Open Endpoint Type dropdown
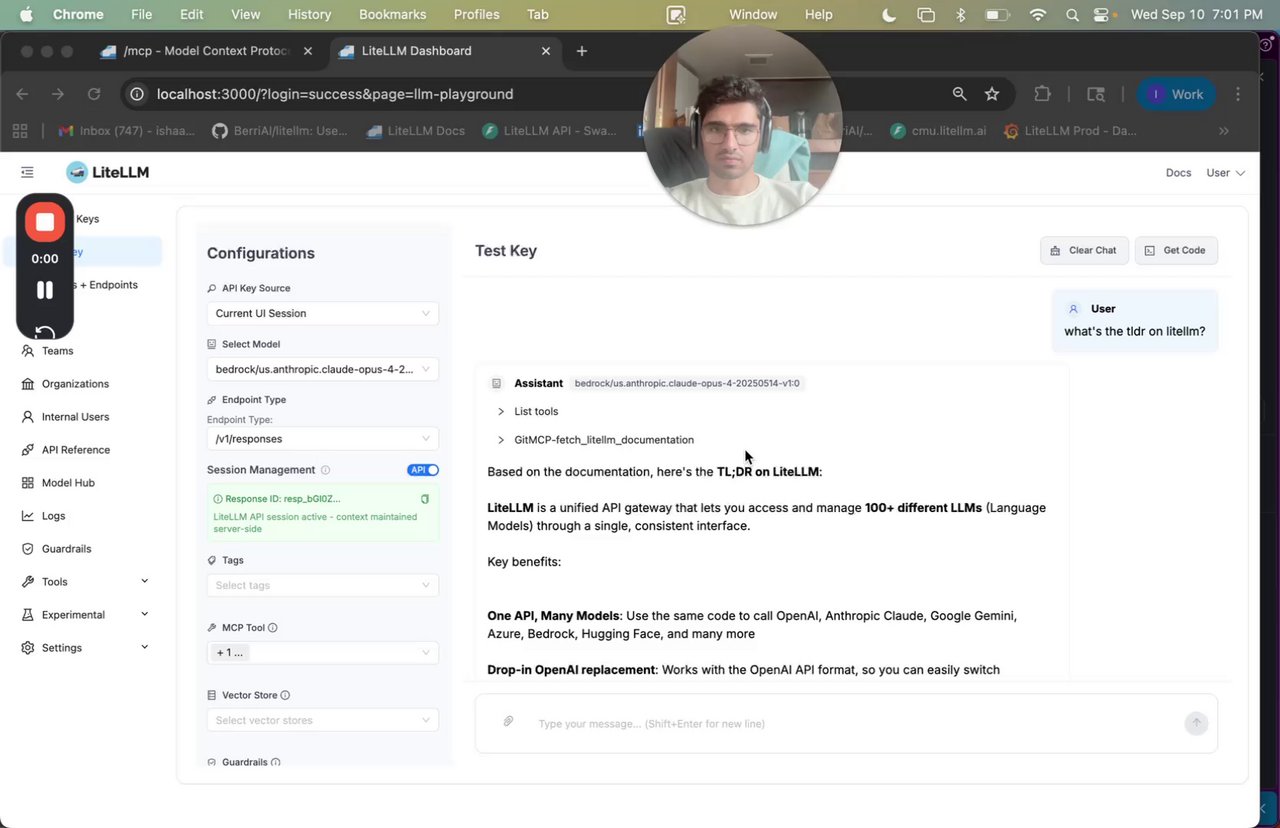The width and height of the screenshot is (1280, 828). [322, 439]
